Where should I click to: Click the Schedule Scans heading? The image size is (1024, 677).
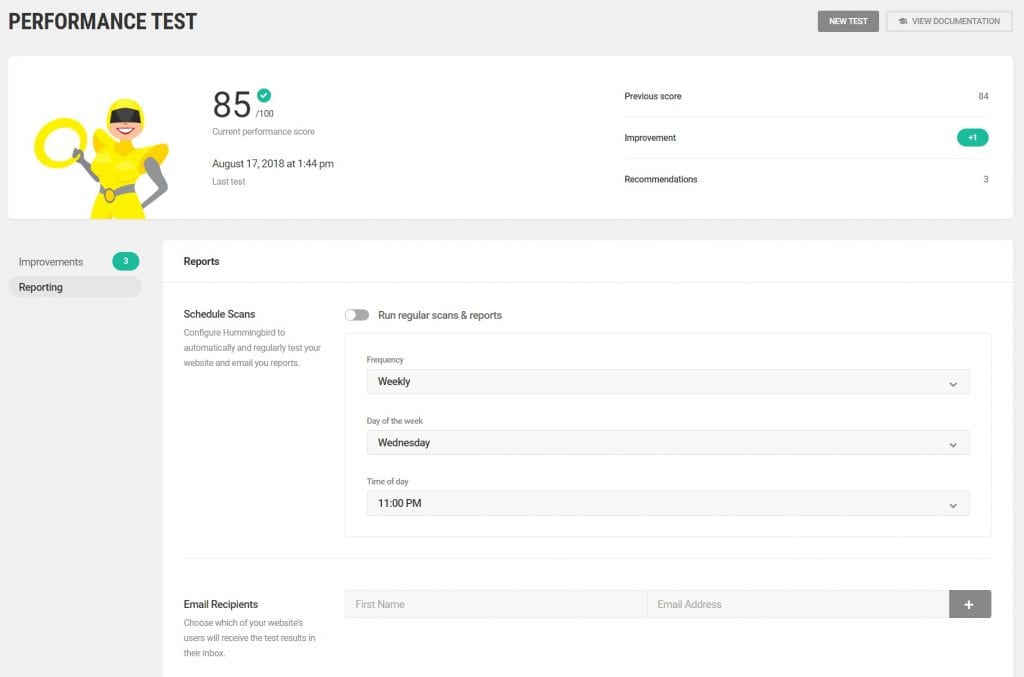click(x=219, y=314)
